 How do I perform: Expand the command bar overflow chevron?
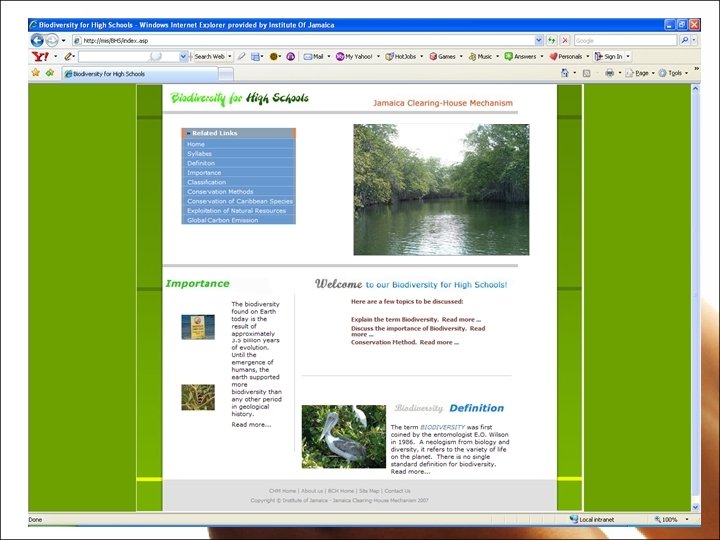(696, 69)
